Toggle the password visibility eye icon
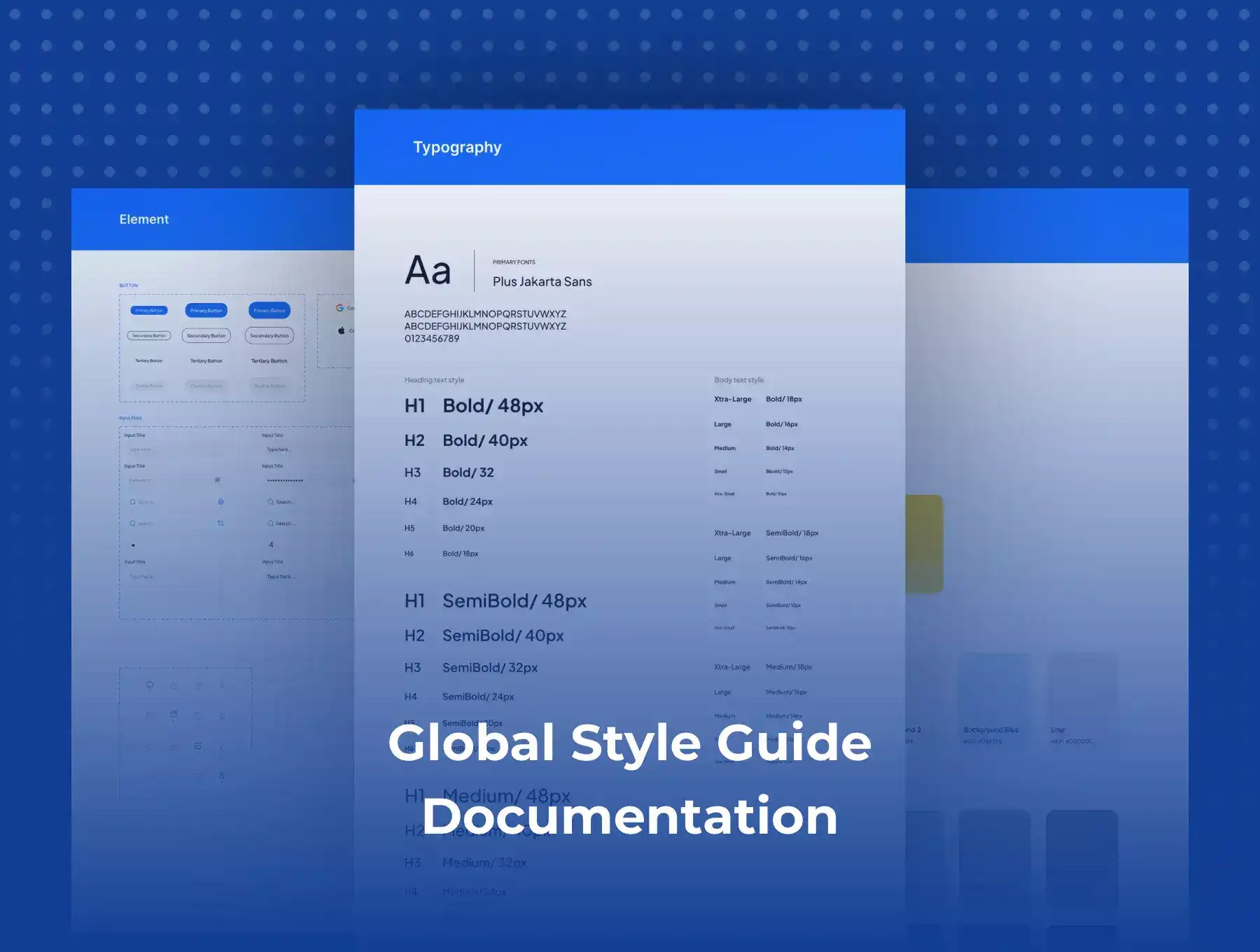 click(218, 480)
